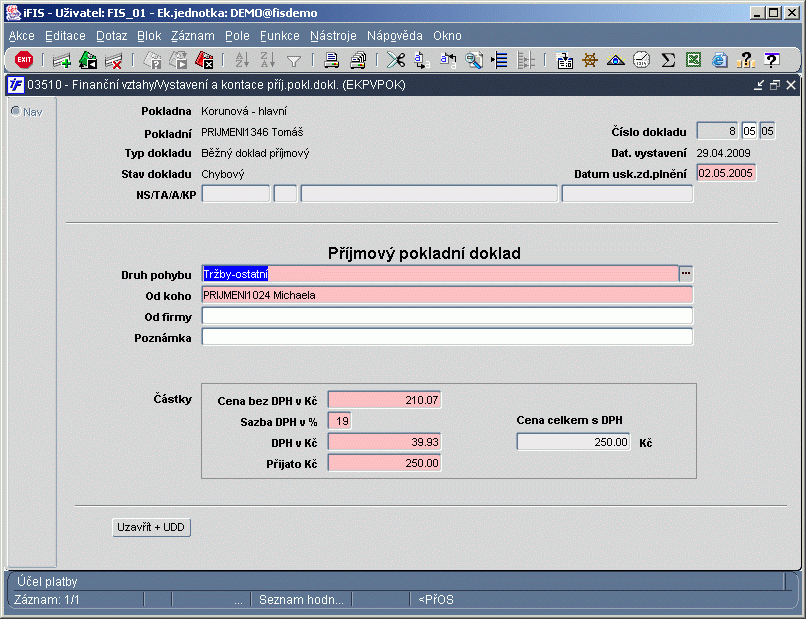Click the Od firmy input field
This screenshot has width=806, height=619.
[x=447, y=316]
